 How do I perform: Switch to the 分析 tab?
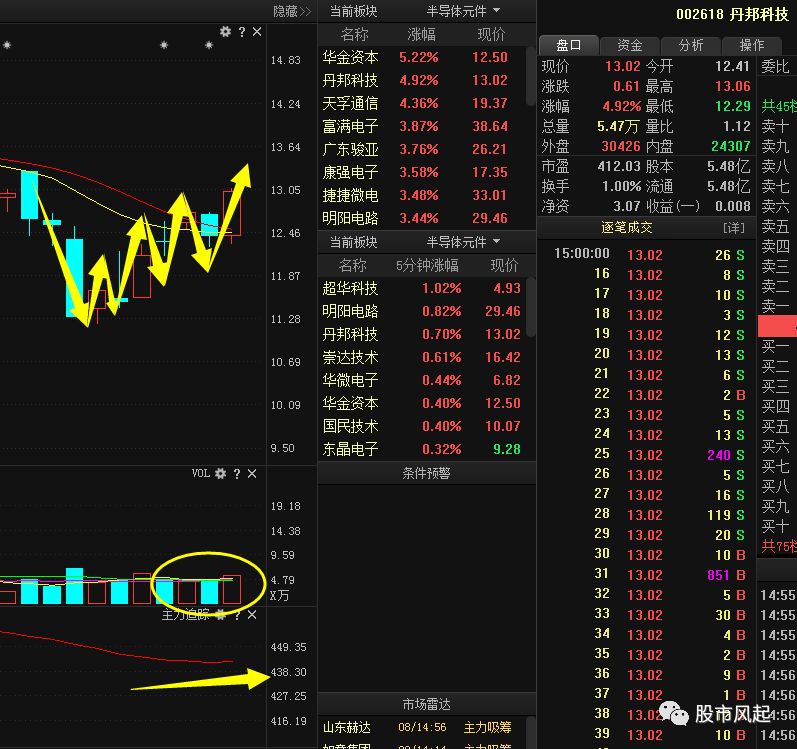tap(691, 45)
